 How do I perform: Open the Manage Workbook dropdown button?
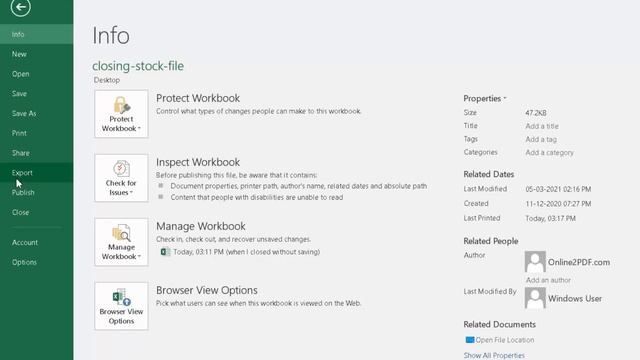(x=121, y=242)
